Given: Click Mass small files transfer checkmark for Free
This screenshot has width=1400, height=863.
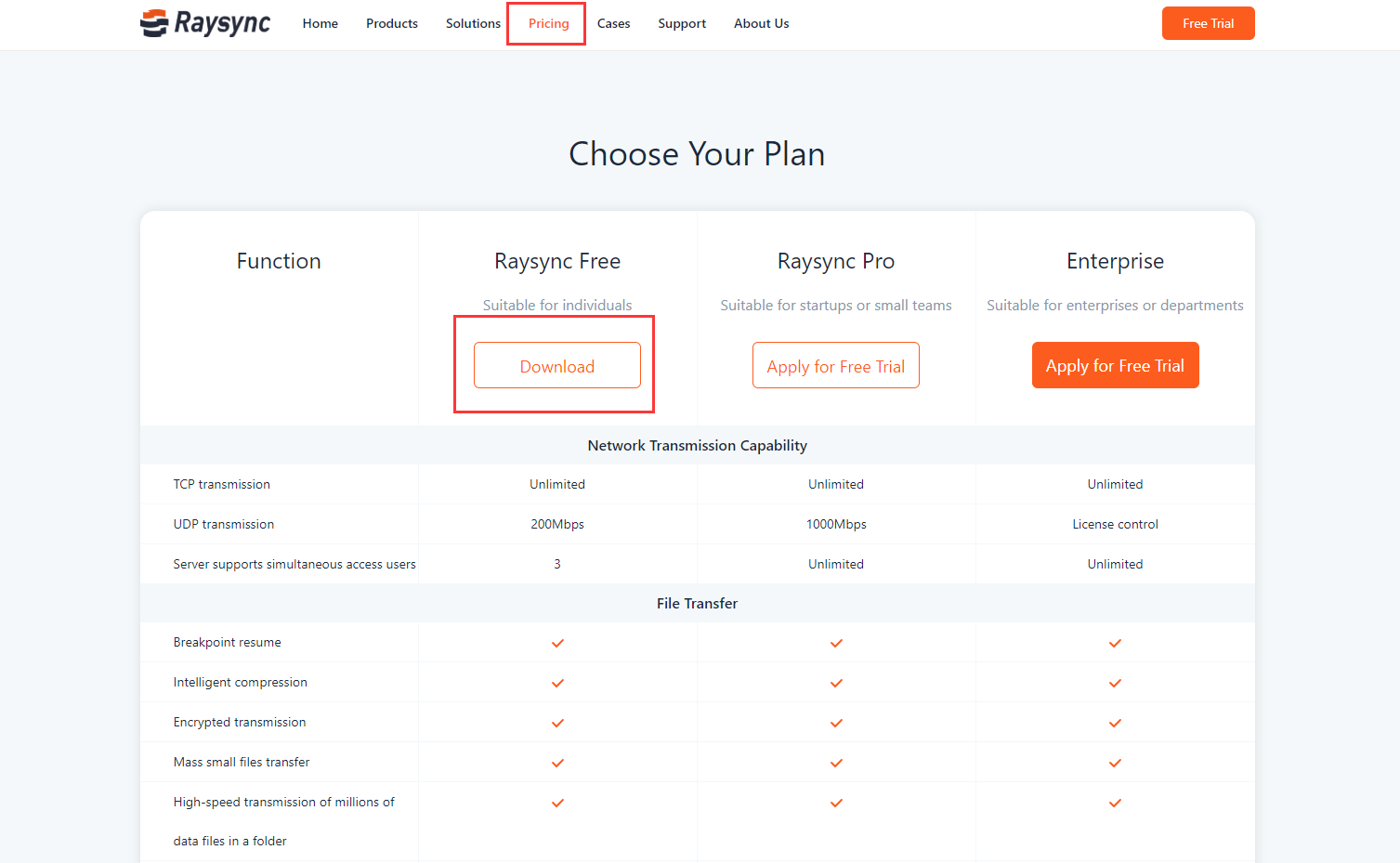Looking at the screenshot, I should click(x=557, y=763).
